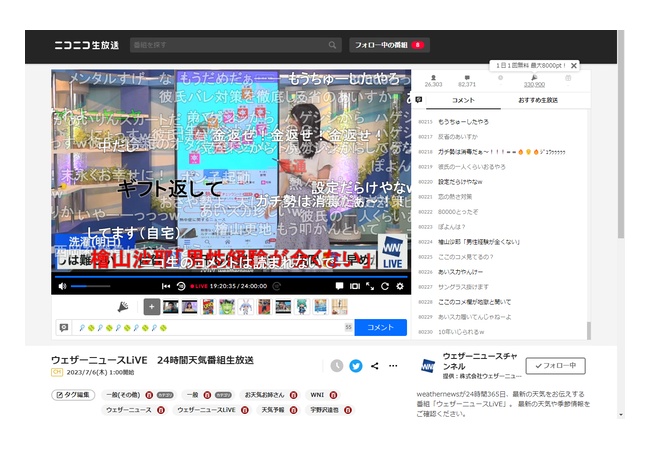Open the WNI tag
This screenshot has width=650, height=450.
[x=317, y=395]
